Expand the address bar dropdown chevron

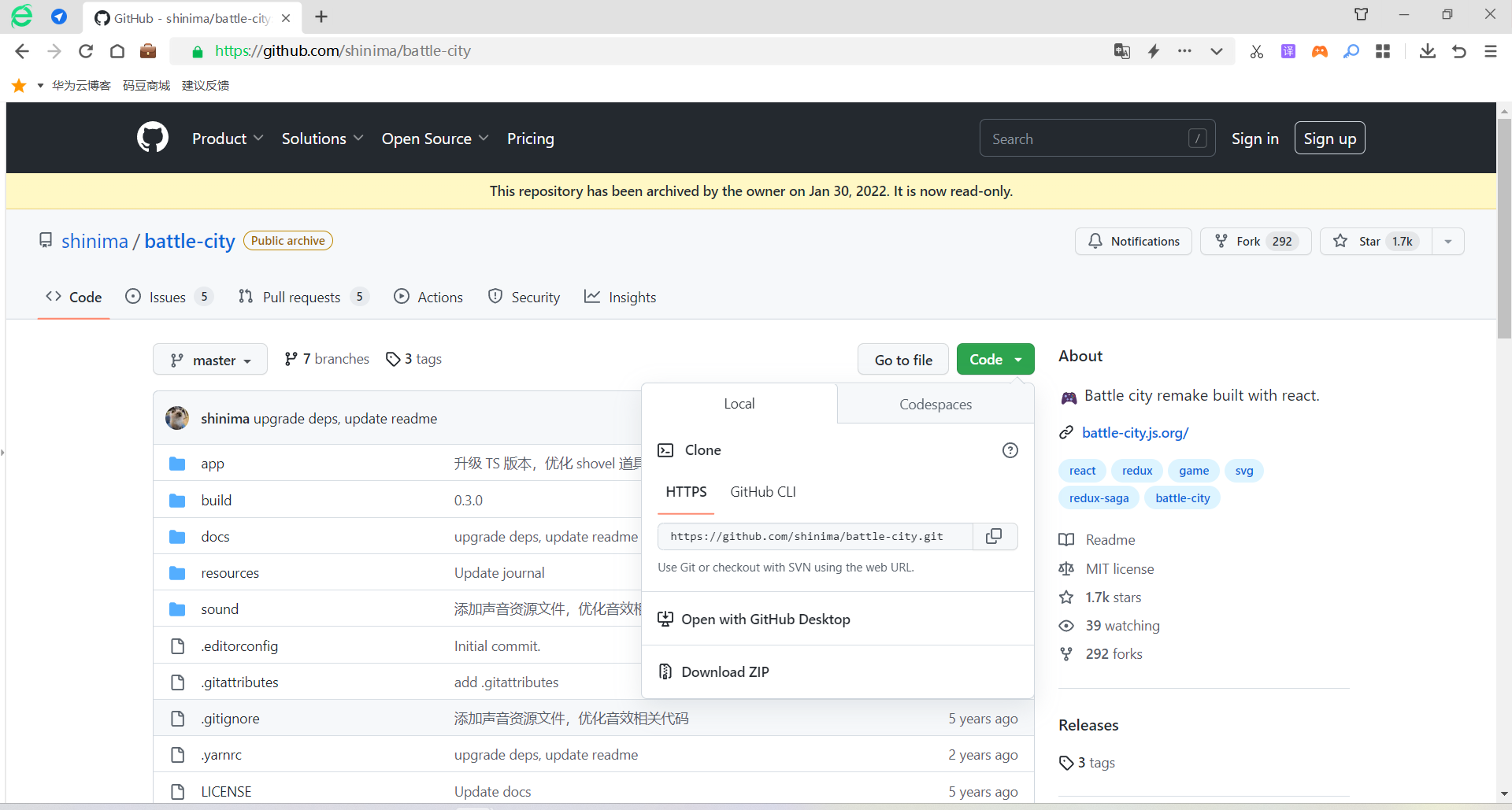(1217, 51)
